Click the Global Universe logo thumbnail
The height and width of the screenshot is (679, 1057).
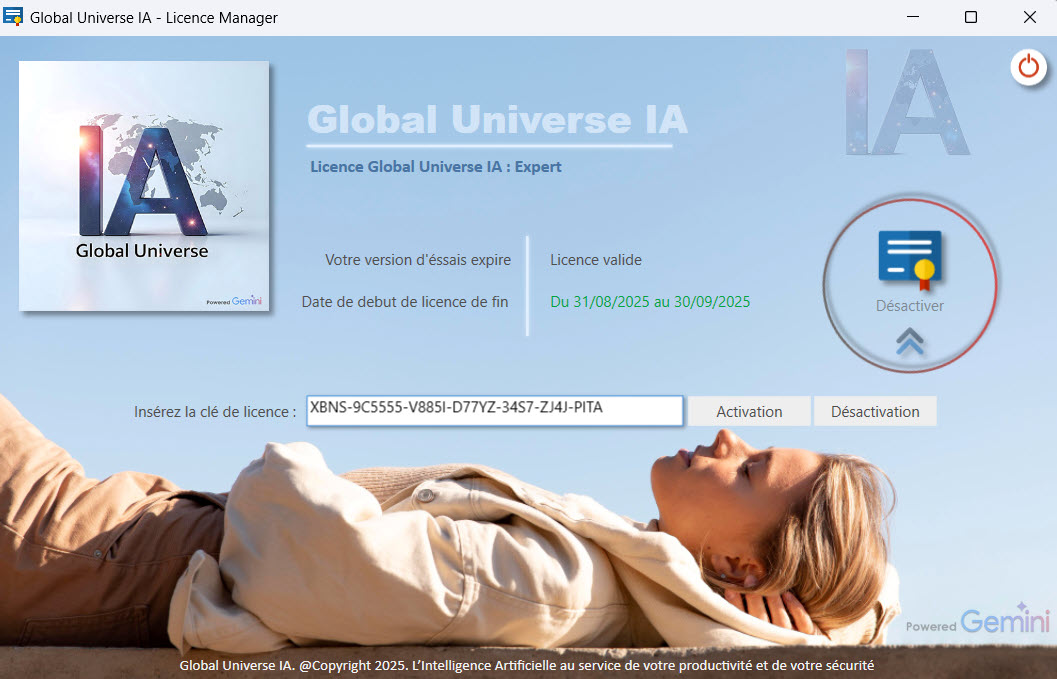click(x=144, y=186)
